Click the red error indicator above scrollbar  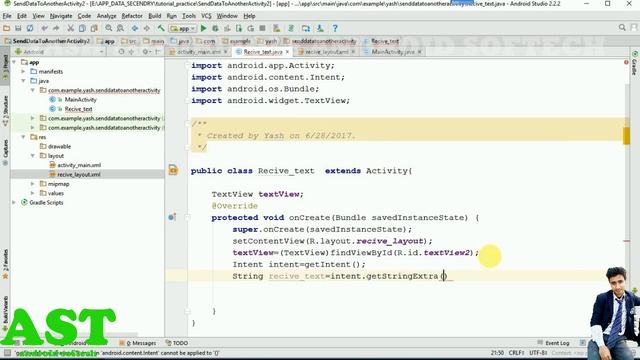(x=626, y=62)
